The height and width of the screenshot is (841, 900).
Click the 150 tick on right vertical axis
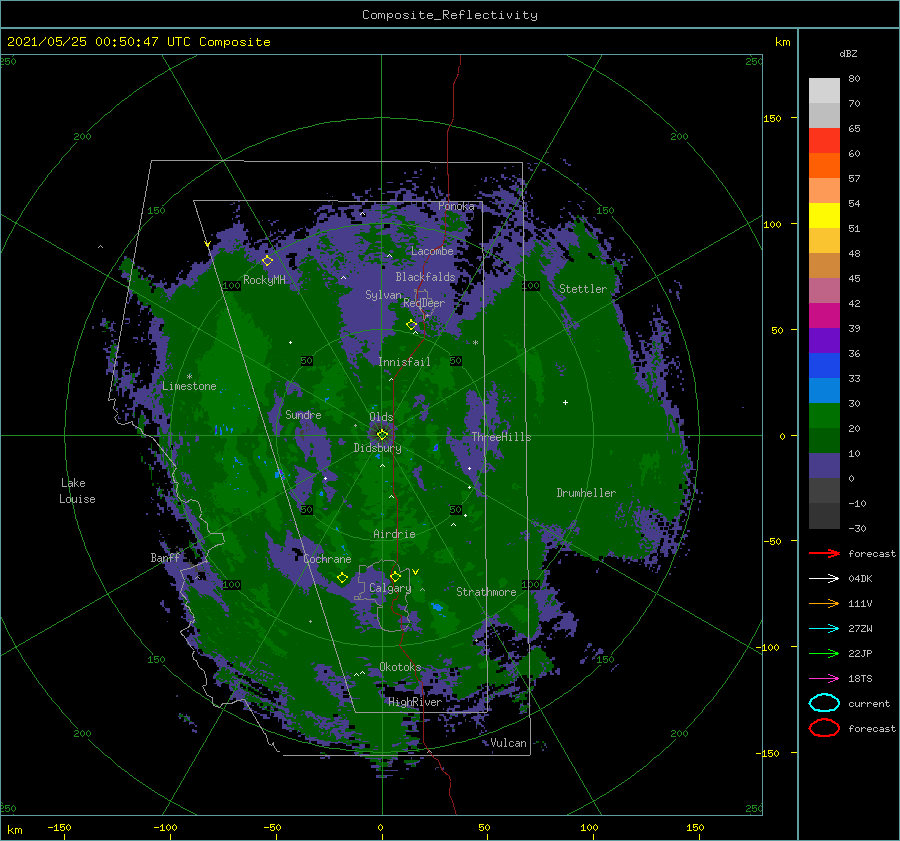(772, 118)
